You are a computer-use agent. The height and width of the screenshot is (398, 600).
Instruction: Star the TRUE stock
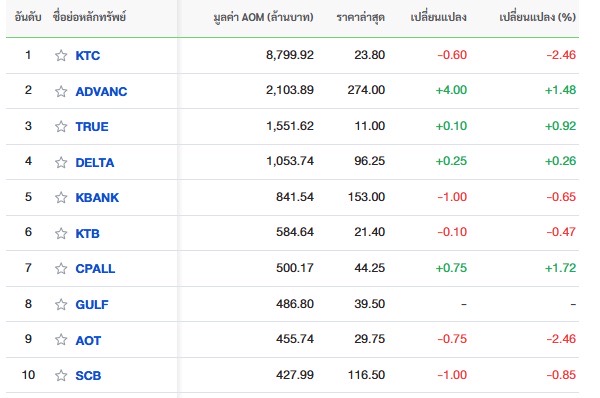point(61,126)
